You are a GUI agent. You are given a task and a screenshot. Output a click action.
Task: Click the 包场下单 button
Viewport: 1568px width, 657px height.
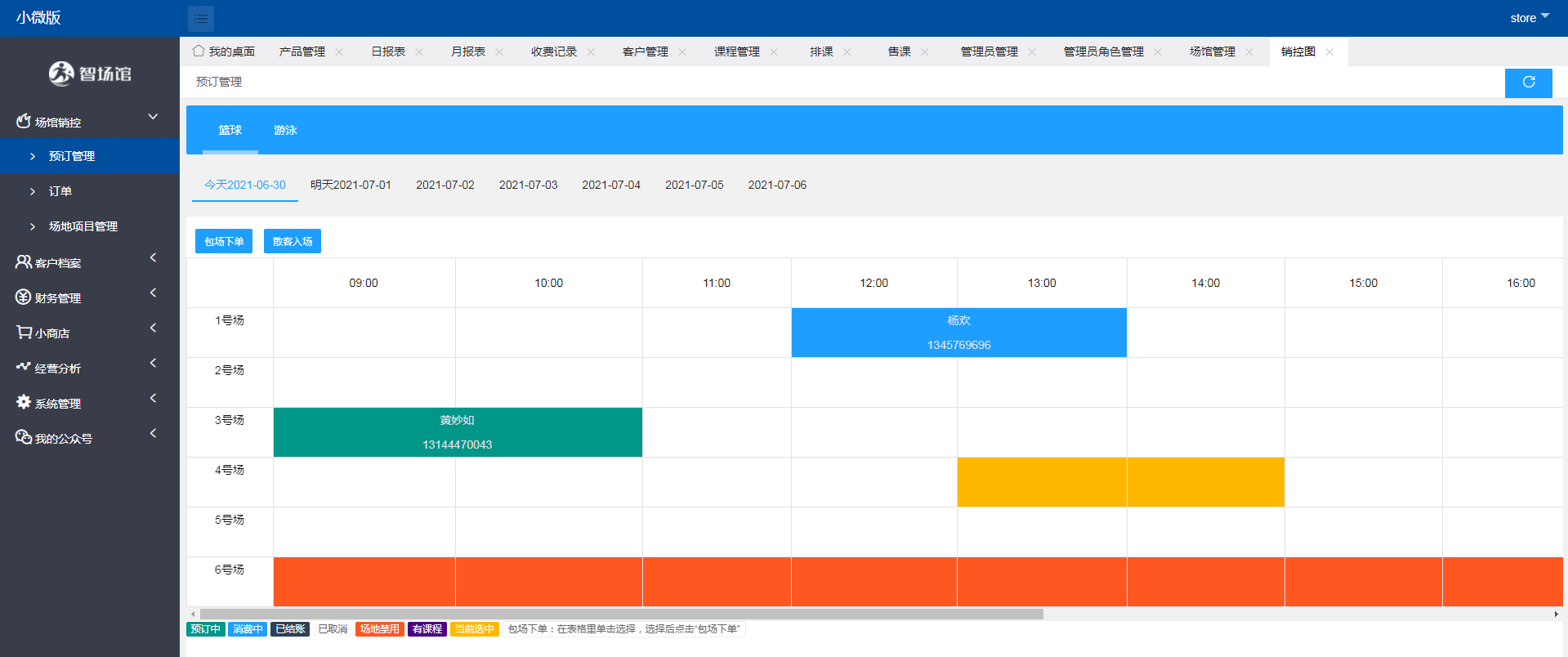(224, 241)
